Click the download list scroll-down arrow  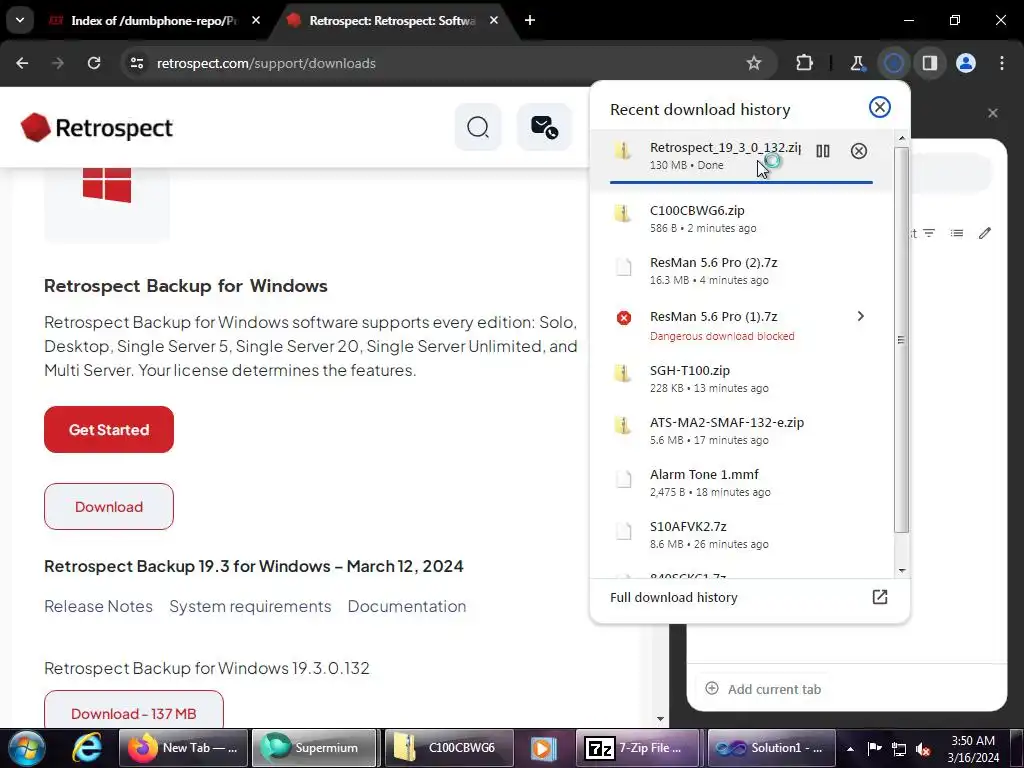(x=902, y=571)
